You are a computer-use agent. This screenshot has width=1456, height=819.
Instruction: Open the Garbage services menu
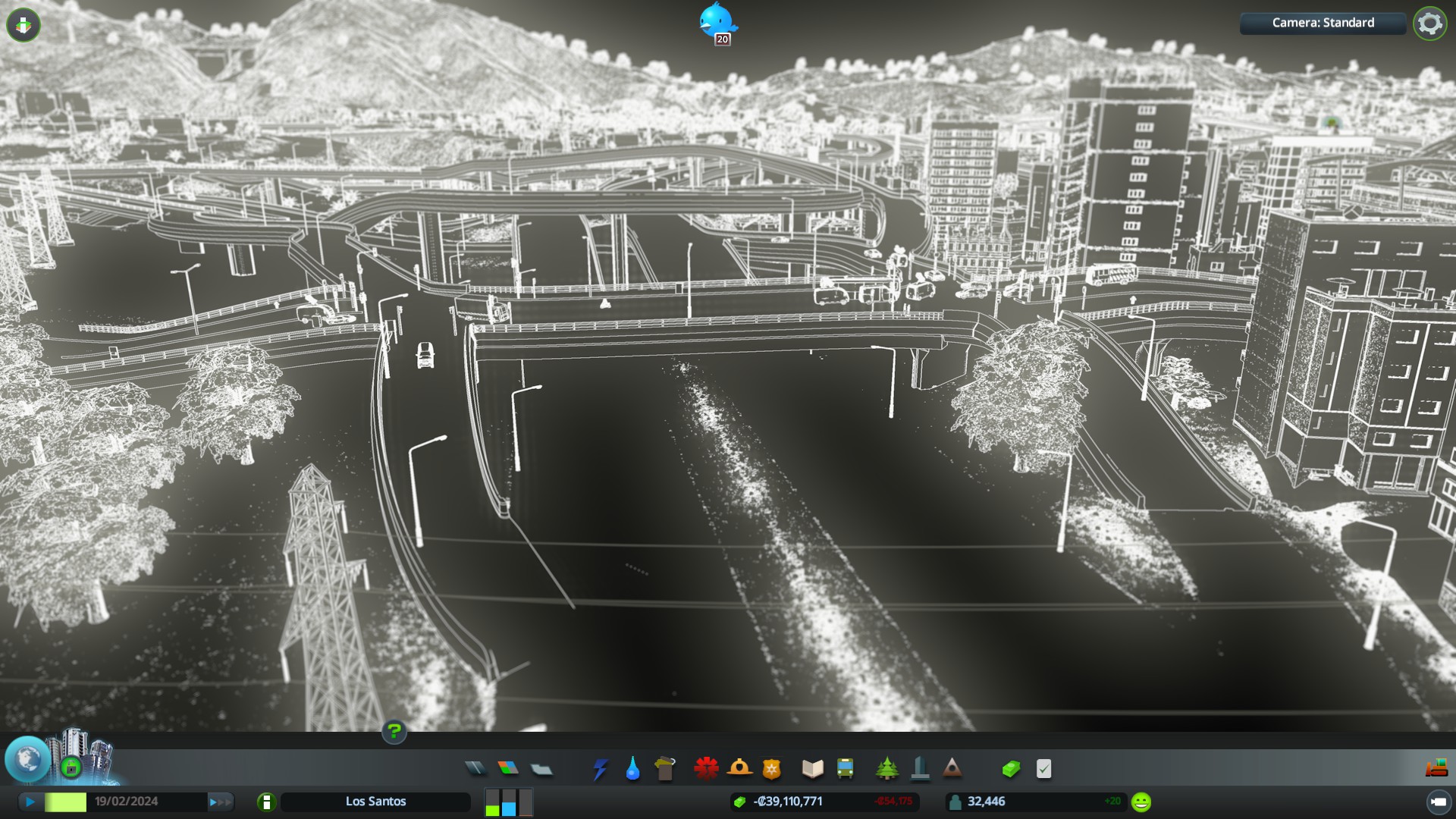tap(665, 769)
